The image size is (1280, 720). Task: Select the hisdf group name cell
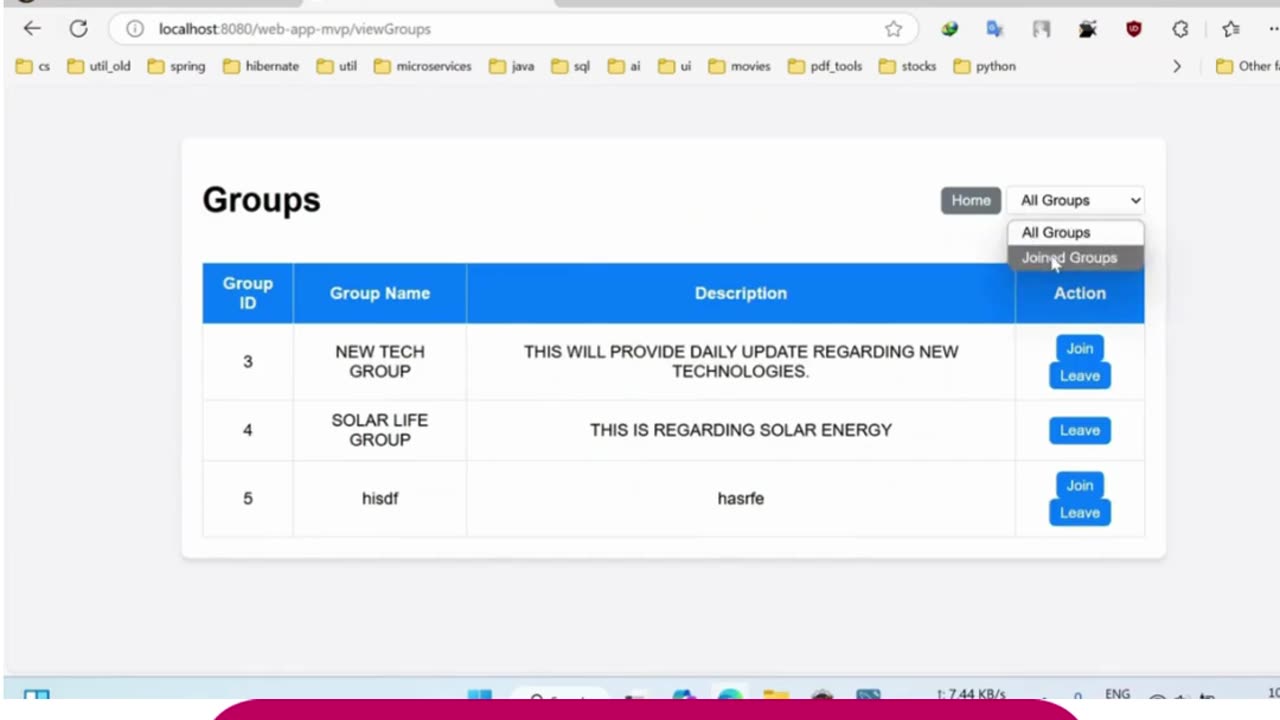click(380, 498)
